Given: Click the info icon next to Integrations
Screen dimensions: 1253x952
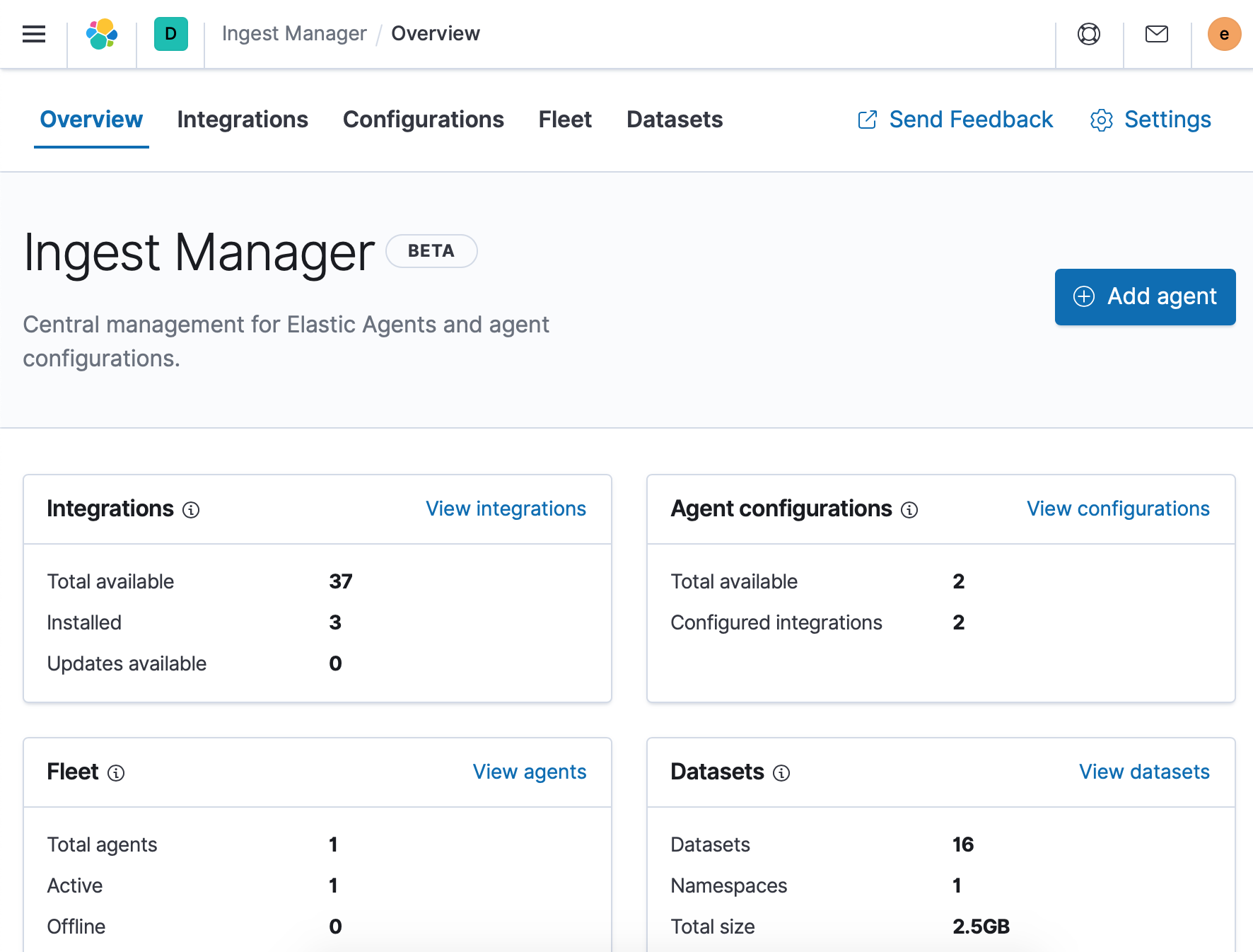Looking at the screenshot, I should coord(192,510).
